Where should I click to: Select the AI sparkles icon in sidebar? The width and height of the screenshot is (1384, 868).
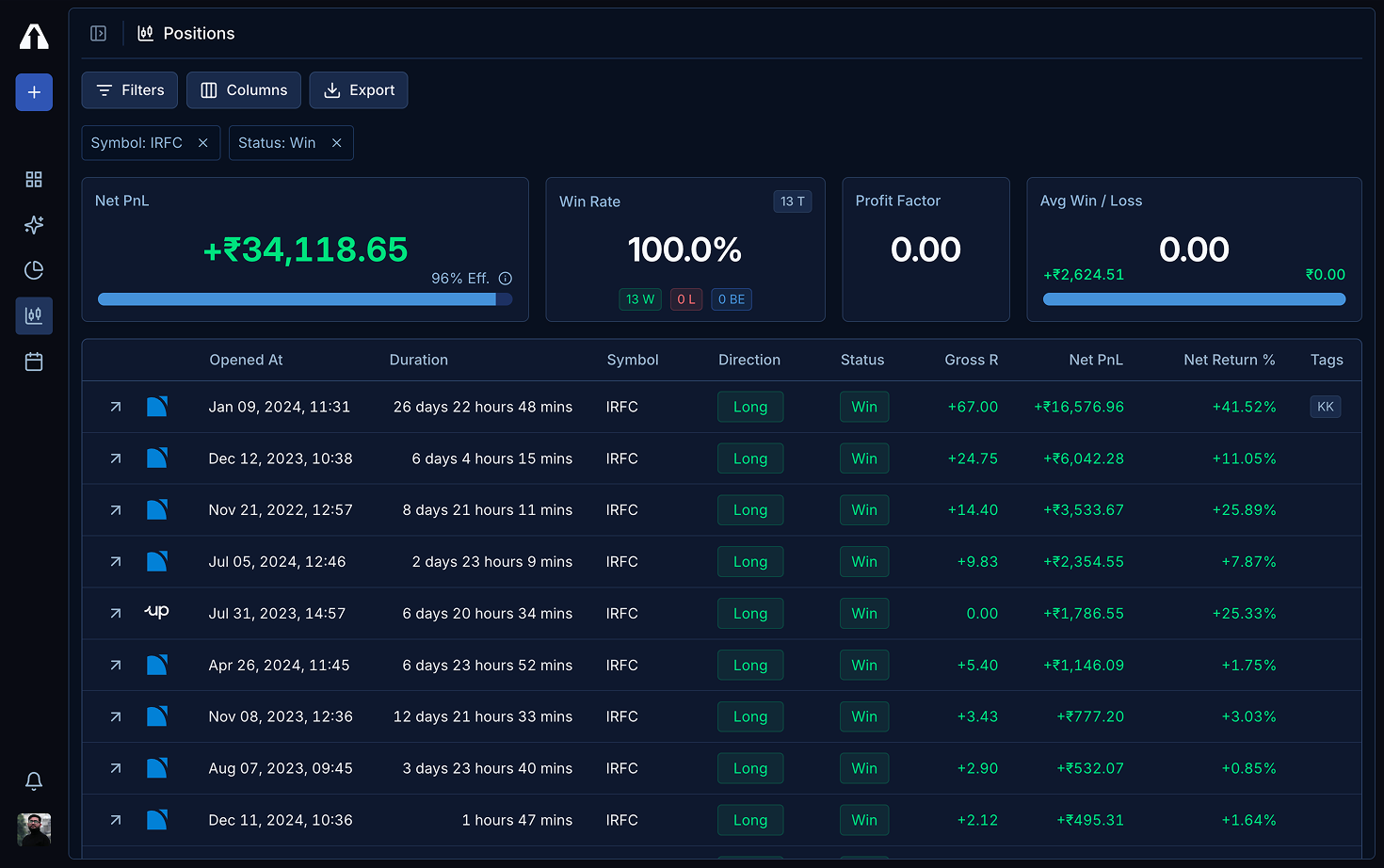[x=34, y=225]
